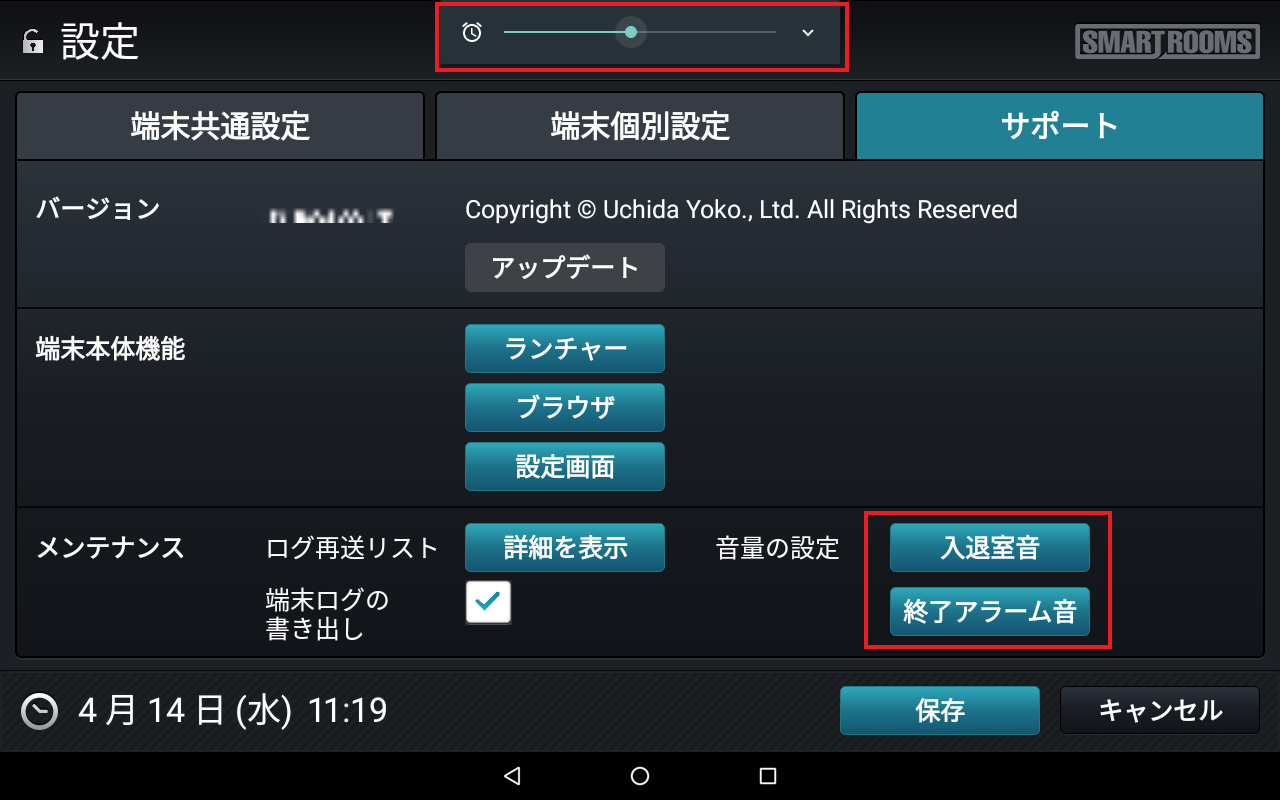Image resolution: width=1280 pixels, height=800 pixels.
Task: Click the lock icon beside 設定
Action: point(33,42)
